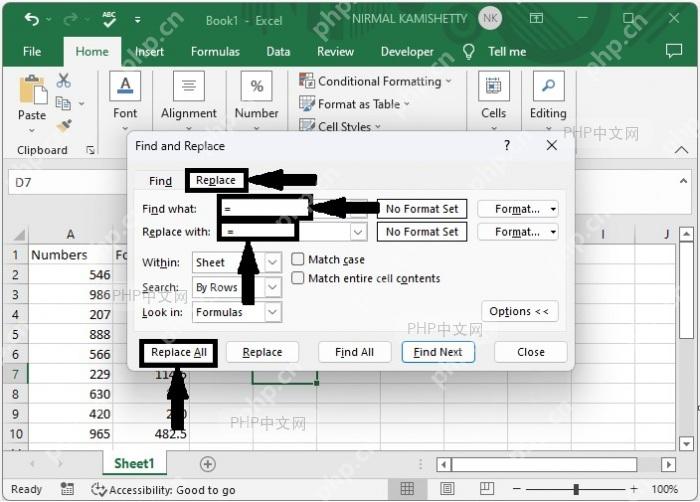Open Conditional Formatting menu
This screenshot has width=700, height=502.
coord(375,81)
